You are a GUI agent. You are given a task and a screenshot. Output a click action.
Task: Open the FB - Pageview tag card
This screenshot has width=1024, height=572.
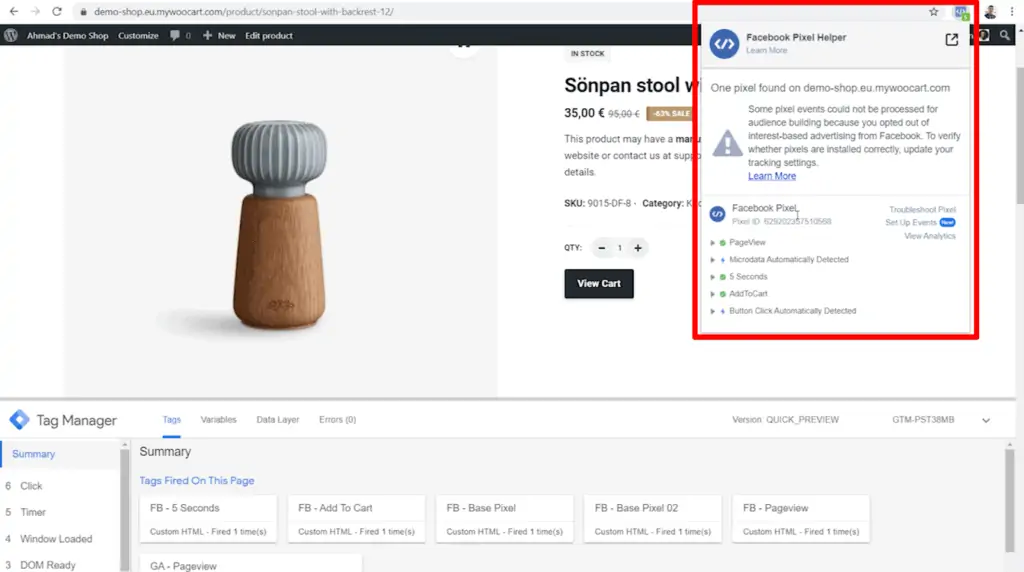[801, 519]
